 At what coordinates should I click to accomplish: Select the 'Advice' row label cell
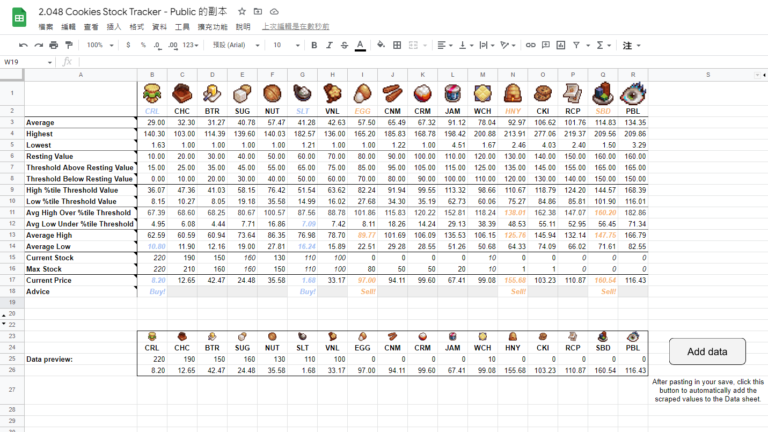(81, 291)
